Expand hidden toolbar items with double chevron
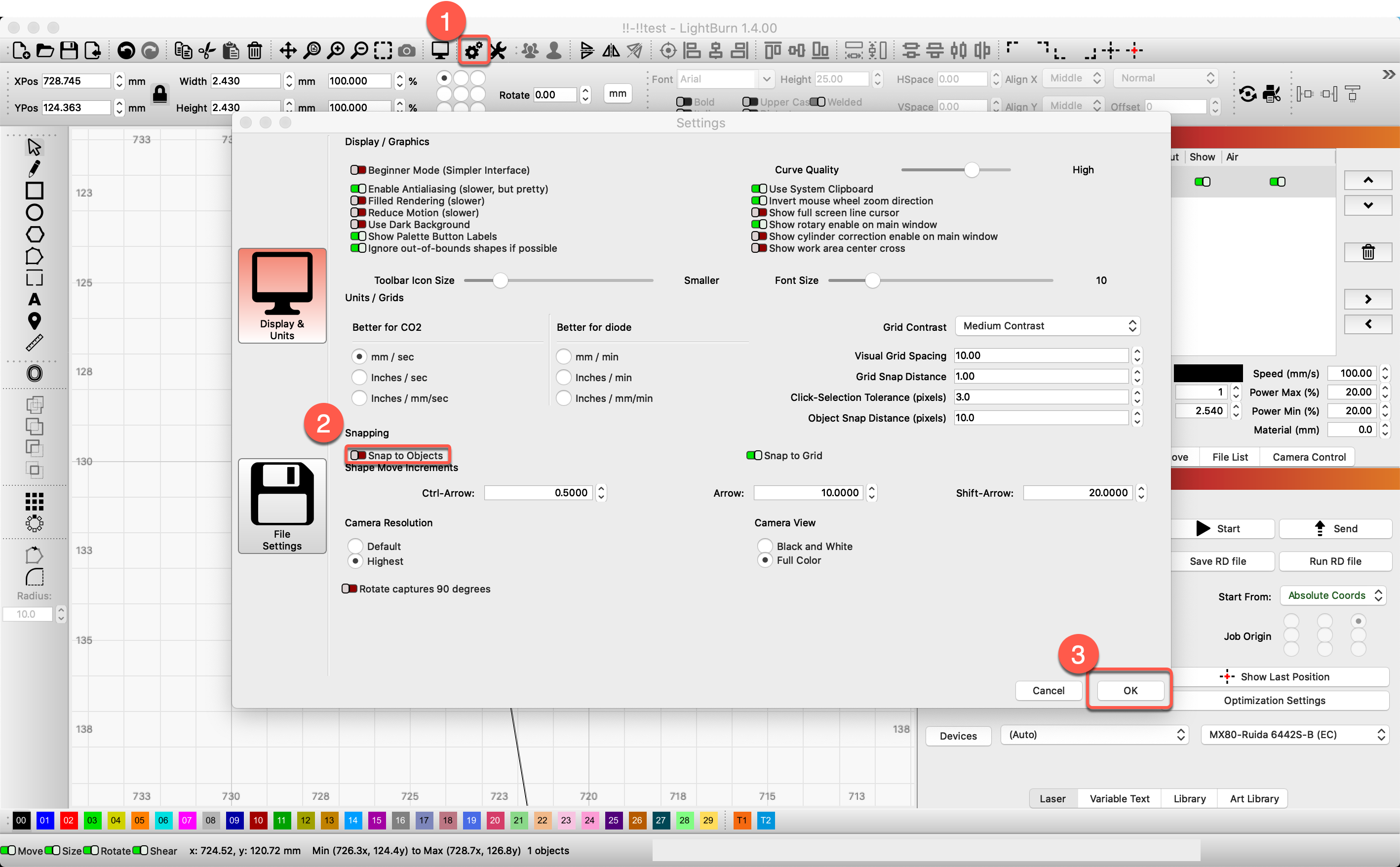 (1388, 75)
